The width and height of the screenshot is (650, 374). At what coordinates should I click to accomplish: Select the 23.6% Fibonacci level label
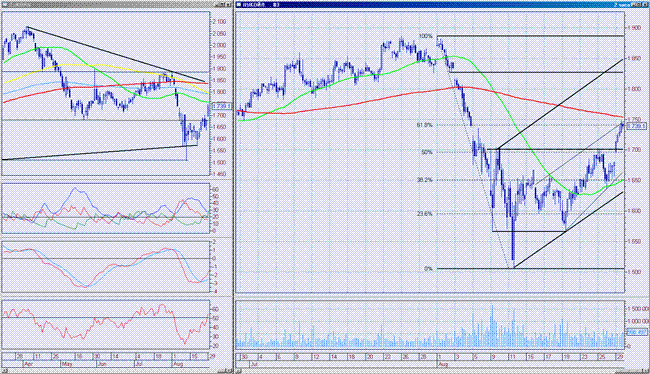tap(425, 214)
